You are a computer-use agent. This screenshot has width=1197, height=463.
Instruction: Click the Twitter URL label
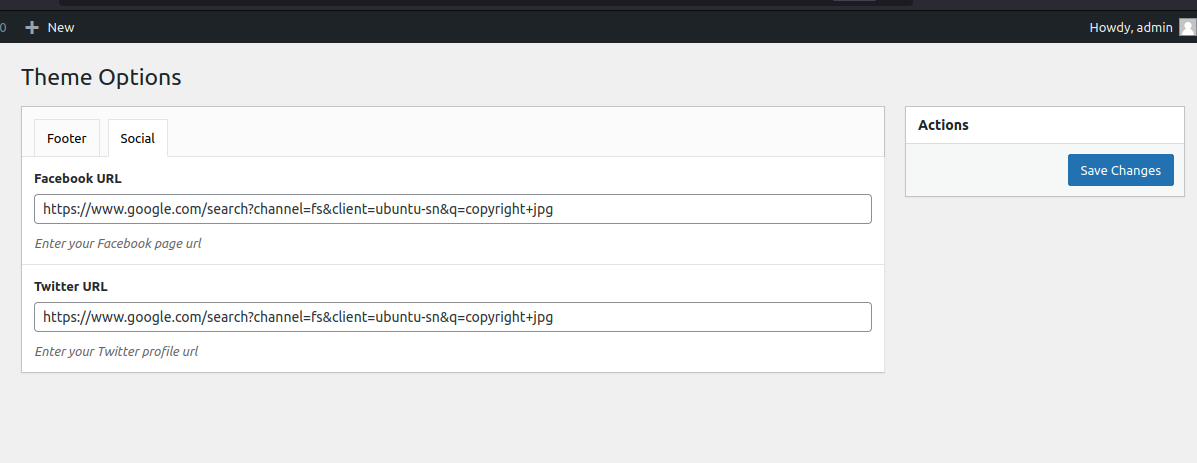click(71, 287)
